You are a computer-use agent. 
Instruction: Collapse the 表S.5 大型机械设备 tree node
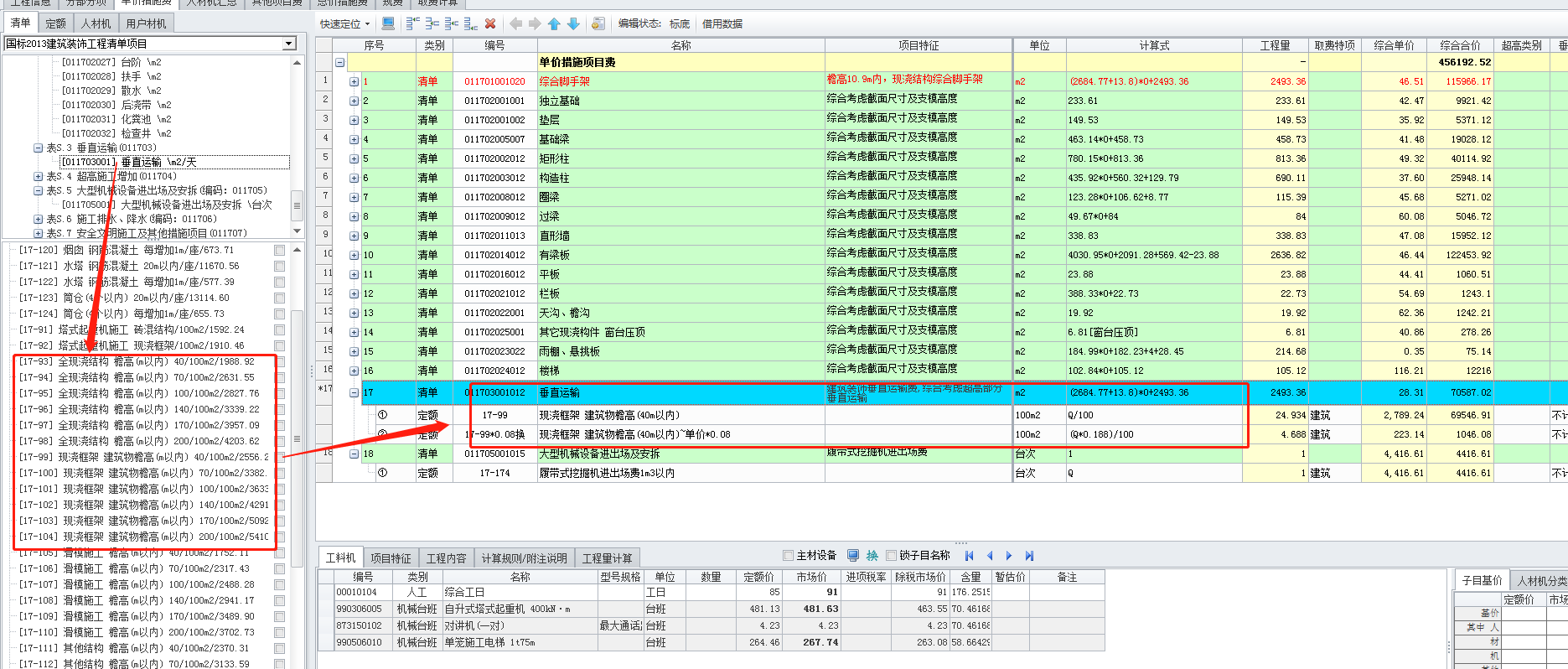(x=38, y=190)
